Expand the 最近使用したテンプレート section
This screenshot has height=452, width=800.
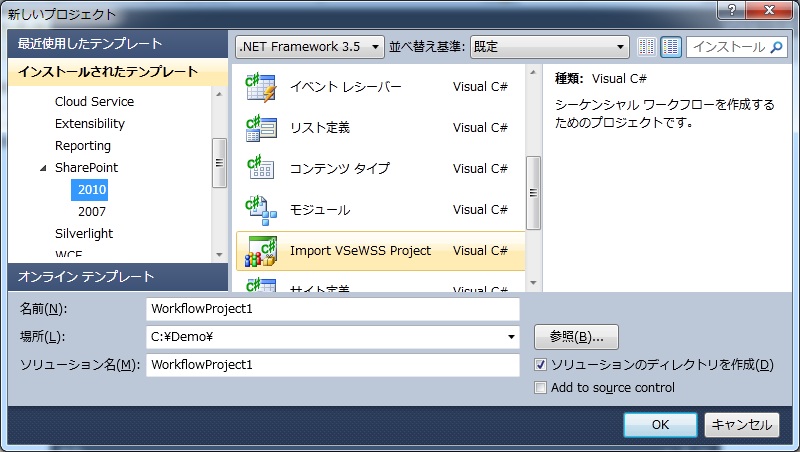click(x=118, y=43)
